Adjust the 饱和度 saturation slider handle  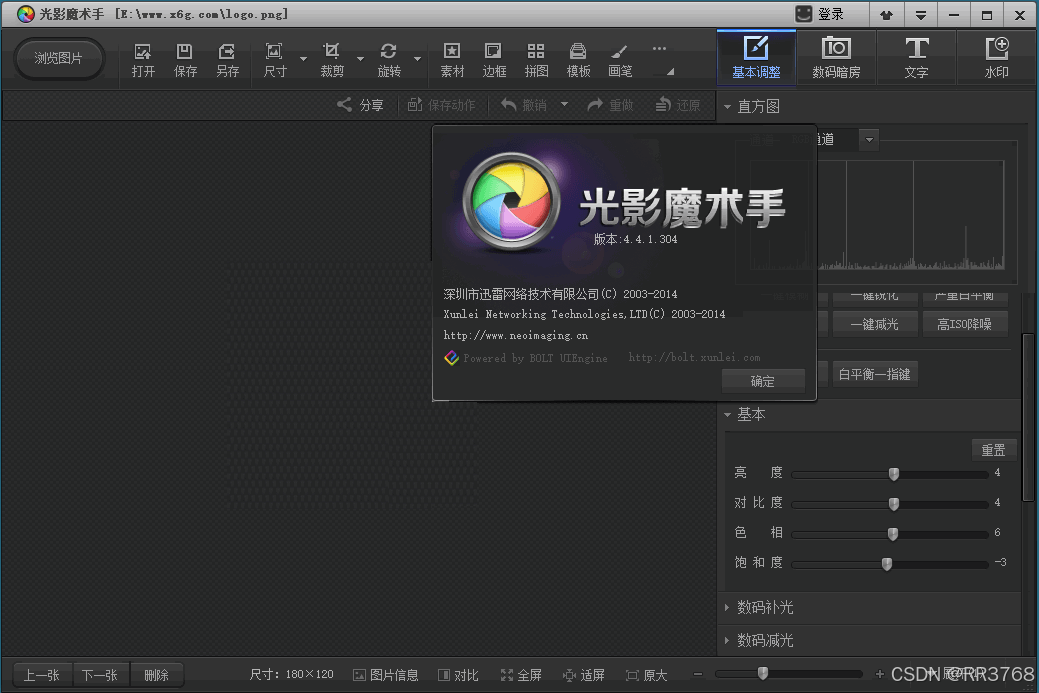click(887, 564)
